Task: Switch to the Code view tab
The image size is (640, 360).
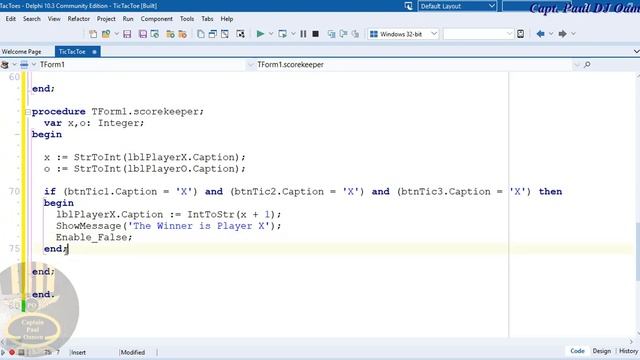Action: click(577, 351)
